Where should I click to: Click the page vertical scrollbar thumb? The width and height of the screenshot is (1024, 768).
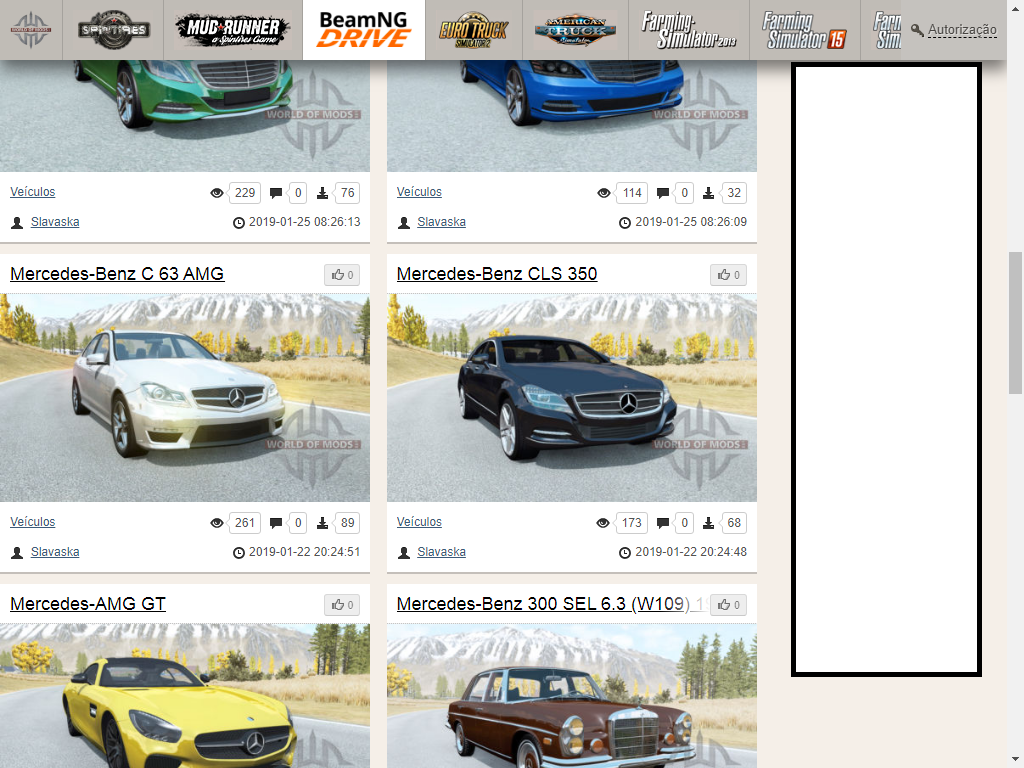(x=1016, y=323)
